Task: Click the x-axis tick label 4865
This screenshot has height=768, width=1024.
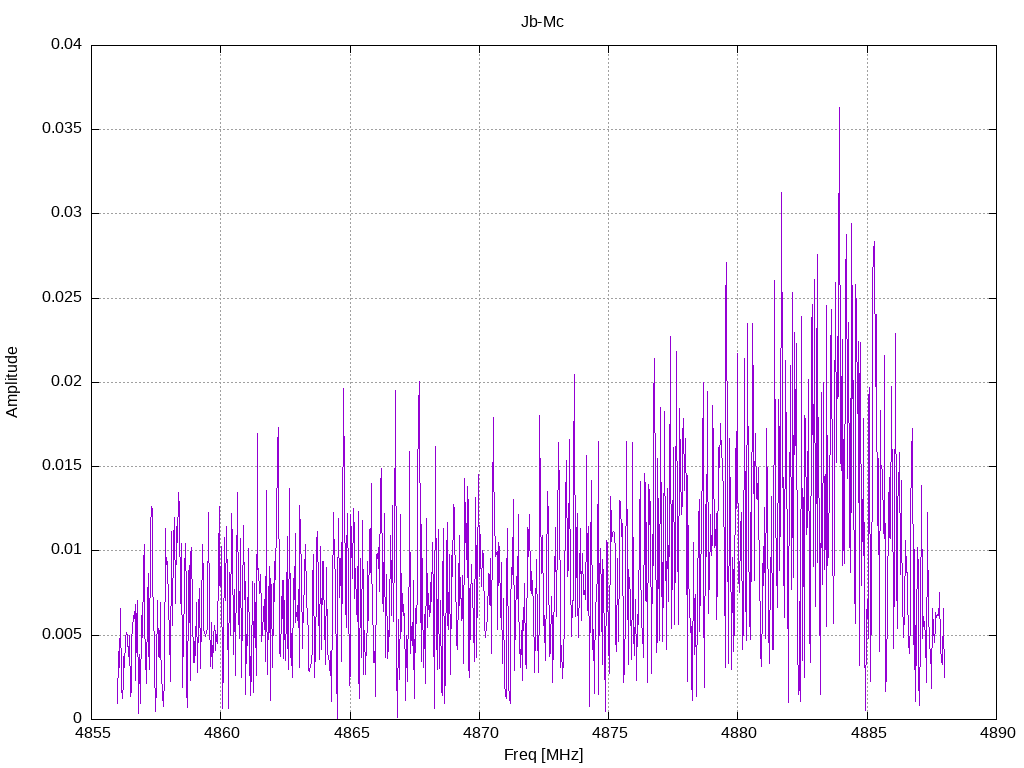Action: (x=350, y=733)
